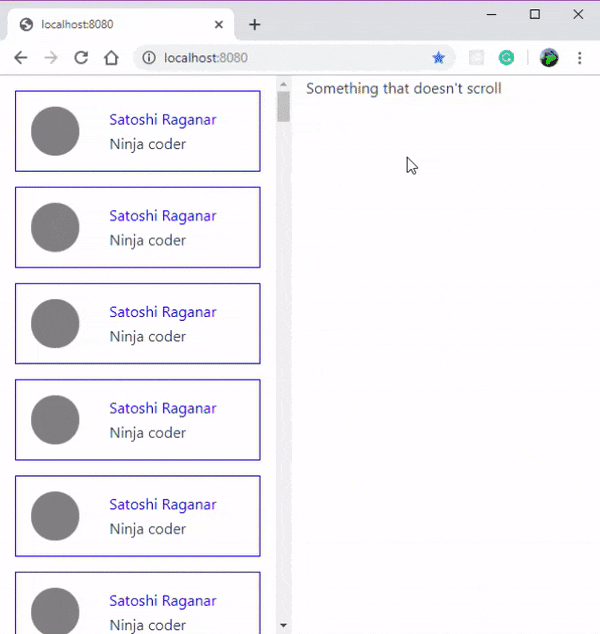Reload the localhost:8080 page

click(81, 58)
